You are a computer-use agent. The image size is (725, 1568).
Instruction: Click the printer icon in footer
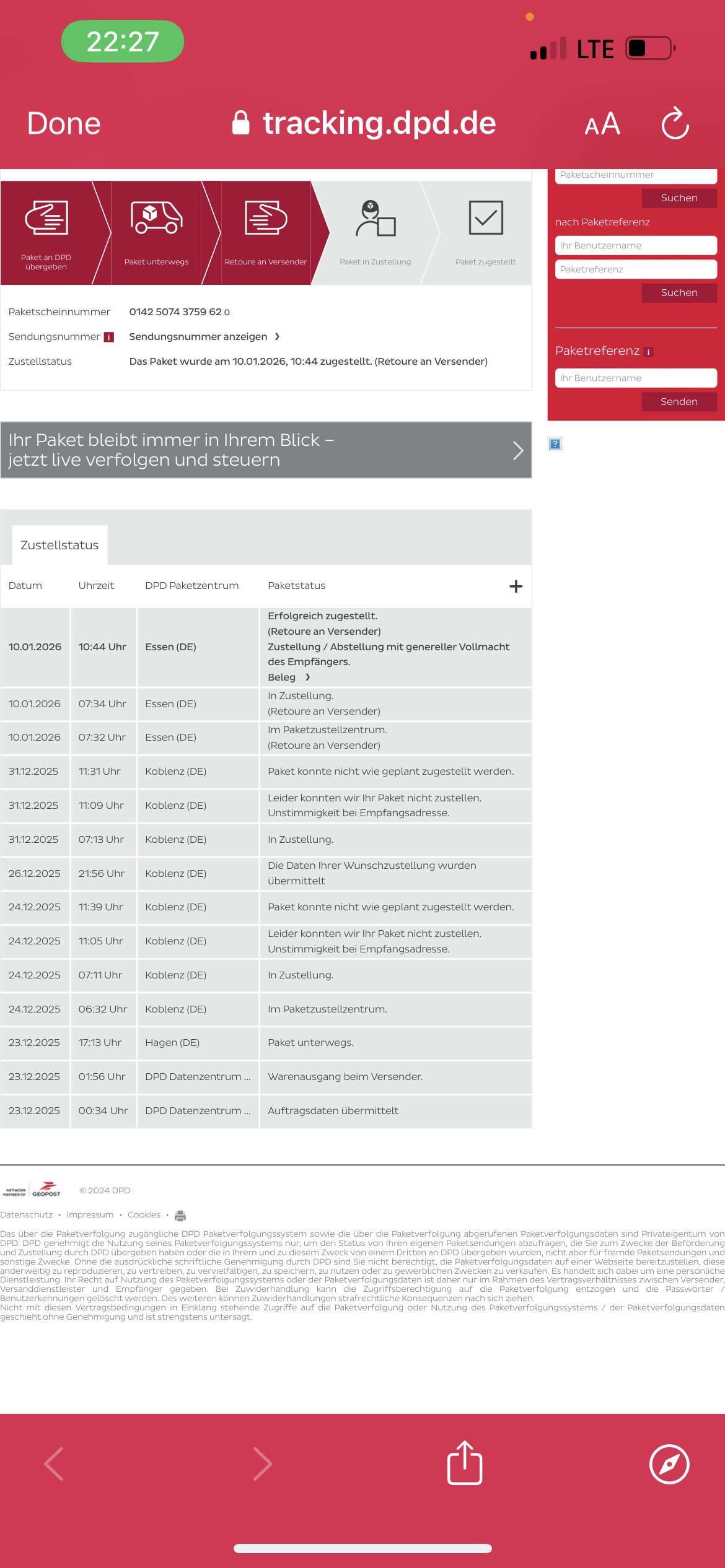coord(180,1215)
